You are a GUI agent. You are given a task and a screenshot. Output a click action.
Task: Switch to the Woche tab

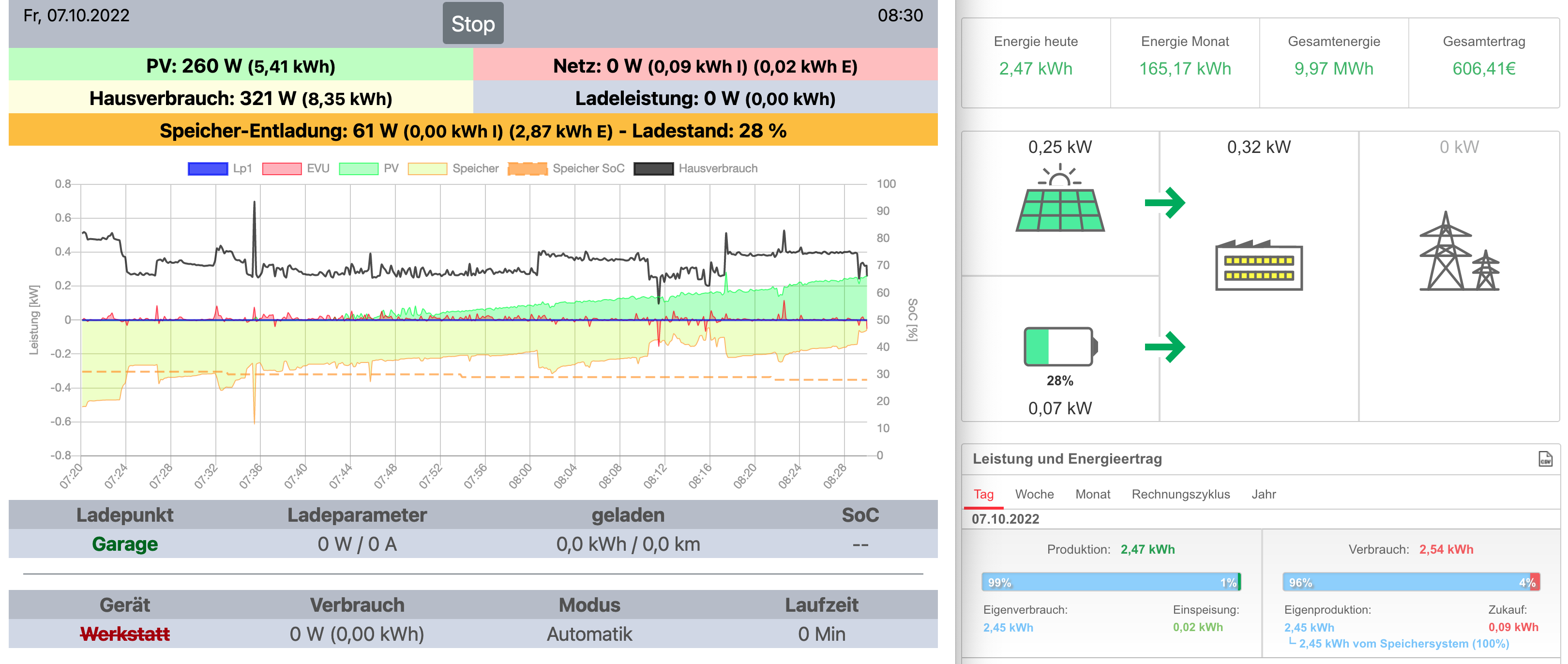[1034, 494]
